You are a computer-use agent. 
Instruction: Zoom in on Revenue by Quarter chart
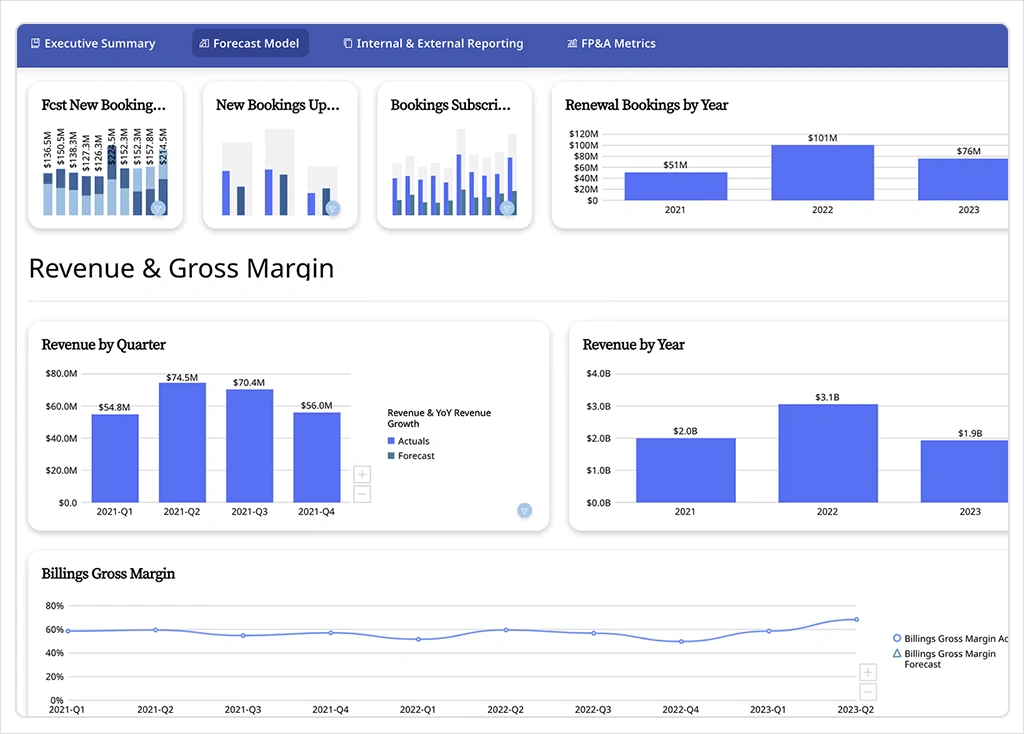coord(362,475)
